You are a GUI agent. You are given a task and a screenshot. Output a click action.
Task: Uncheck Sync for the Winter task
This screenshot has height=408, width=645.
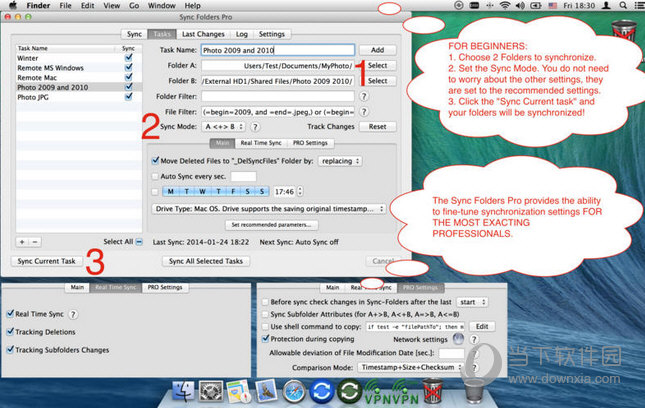(x=129, y=58)
